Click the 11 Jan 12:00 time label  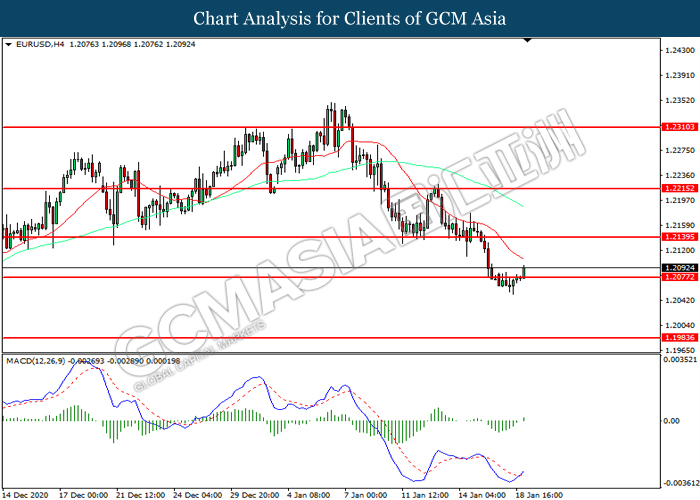pyautogui.click(x=425, y=495)
